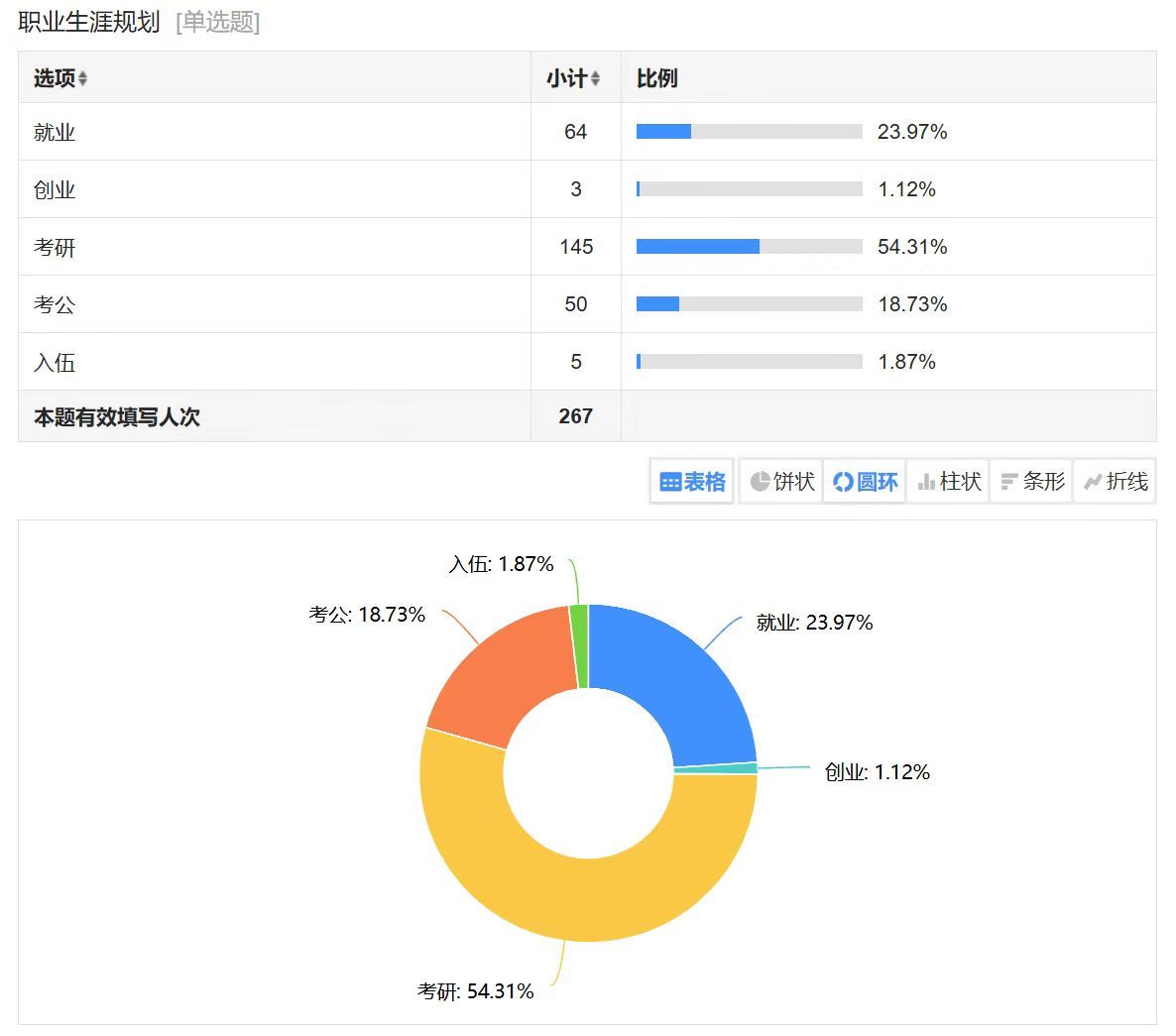1176x1036 pixels.
Task: Select the 圆环 donut chart view
Action: (865, 482)
